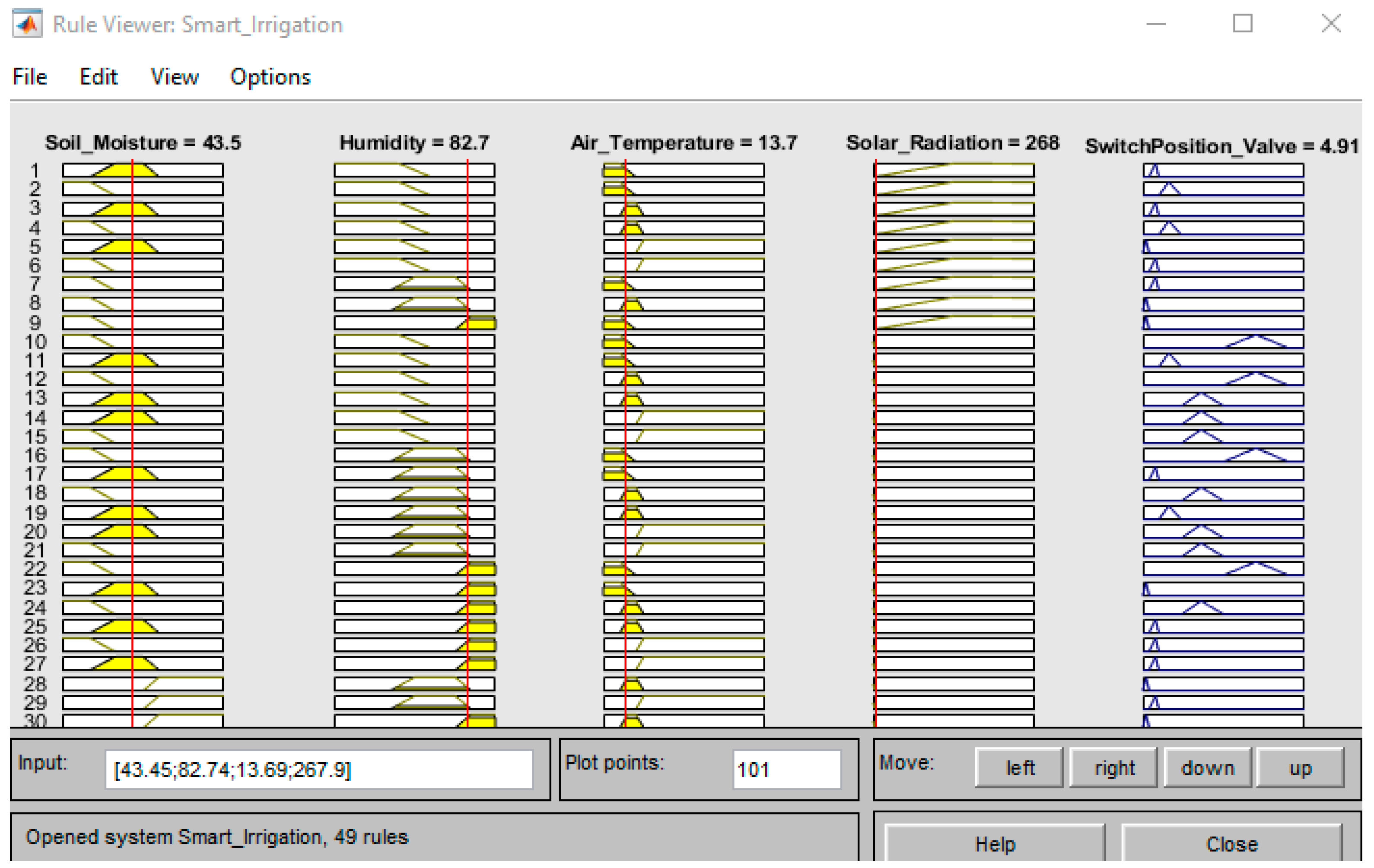
Task: Open the Options menu
Action: click(x=270, y=78)
